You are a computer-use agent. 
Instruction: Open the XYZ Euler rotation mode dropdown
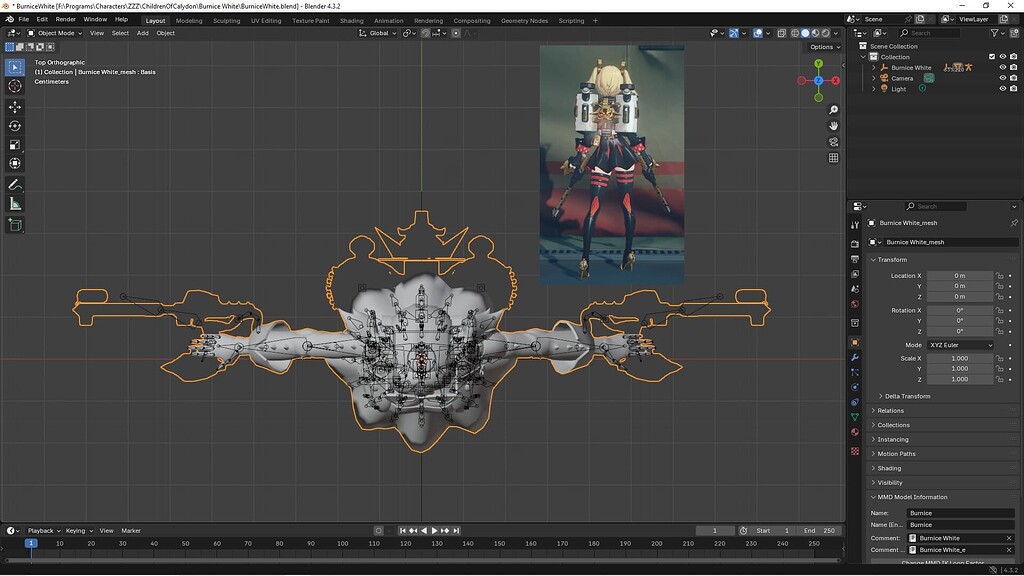tap(958, 344)
